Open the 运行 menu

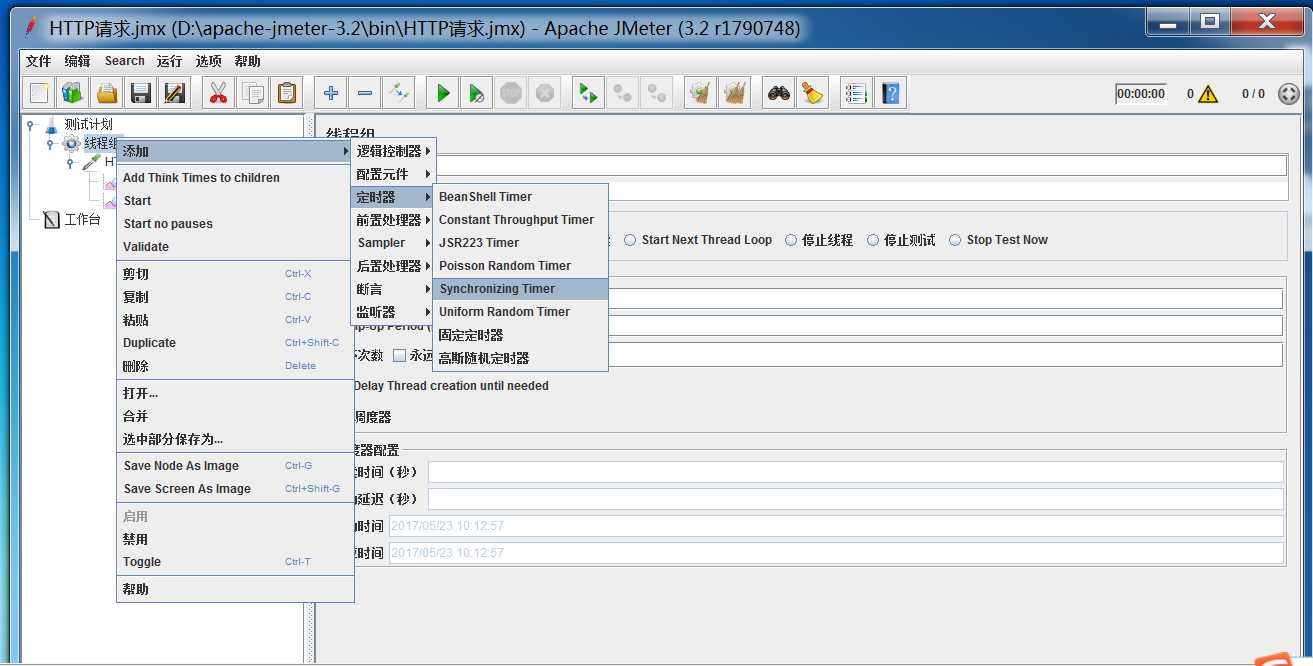click(169, 61)
